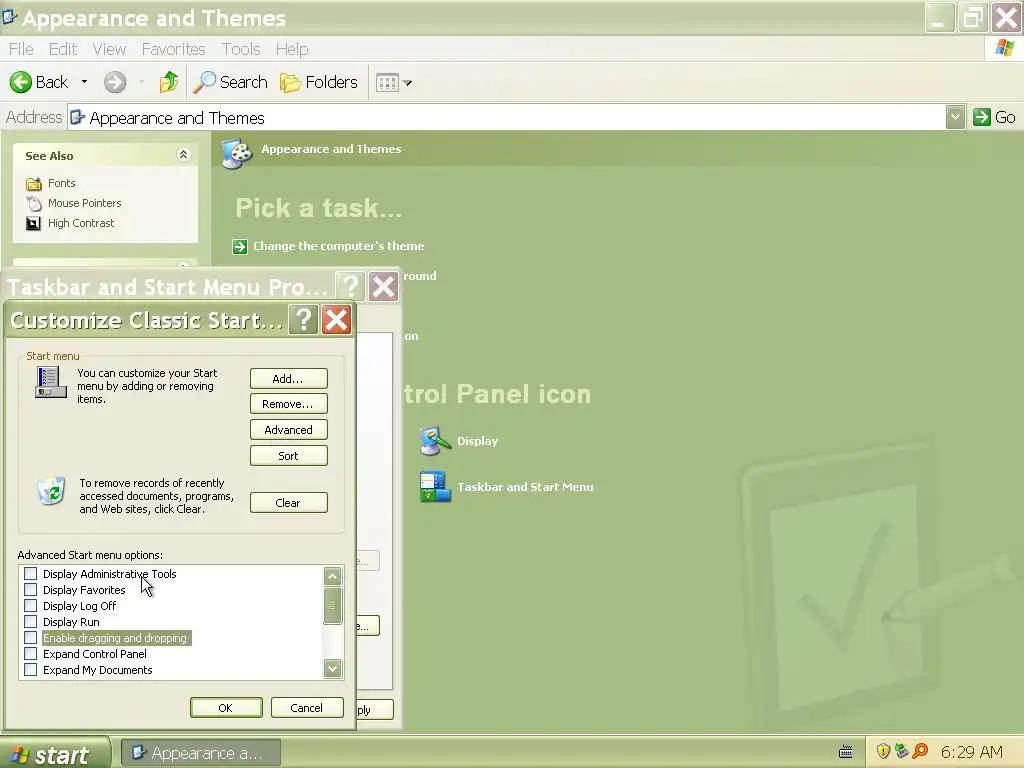Check Expand My Documents option
1024x768 pixels.
point(30,670)
